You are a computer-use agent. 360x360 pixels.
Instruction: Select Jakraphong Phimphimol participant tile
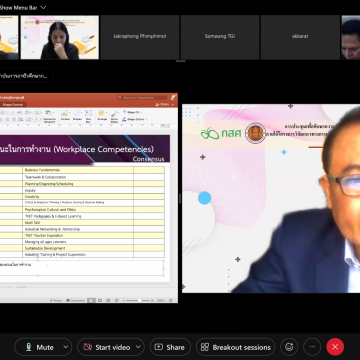140,37
